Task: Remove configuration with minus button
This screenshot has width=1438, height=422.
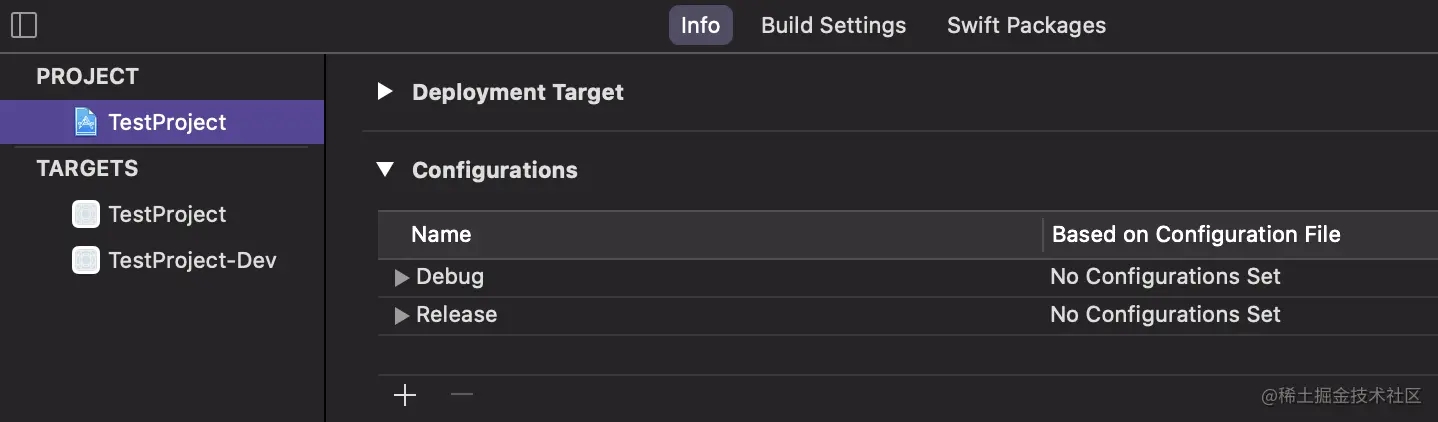Action: [x=461, y=395]
